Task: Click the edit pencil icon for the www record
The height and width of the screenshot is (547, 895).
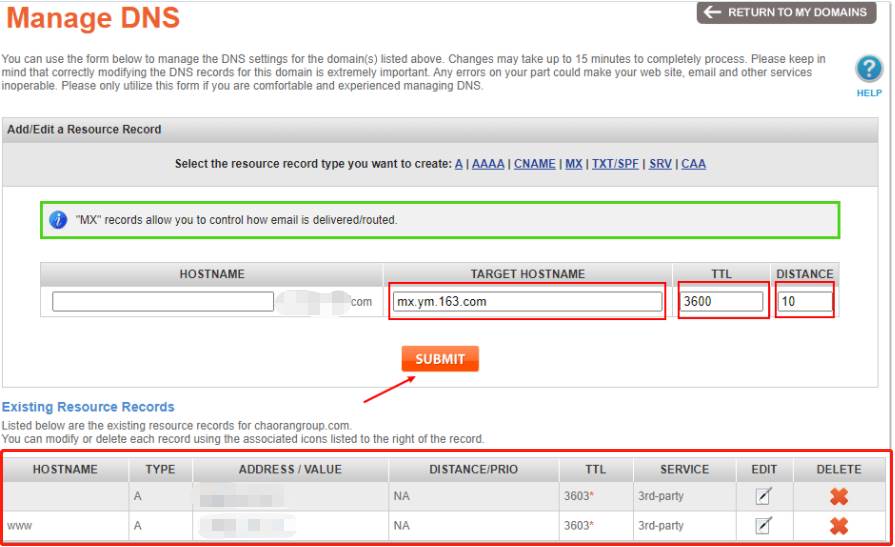Action: [764, 525]
